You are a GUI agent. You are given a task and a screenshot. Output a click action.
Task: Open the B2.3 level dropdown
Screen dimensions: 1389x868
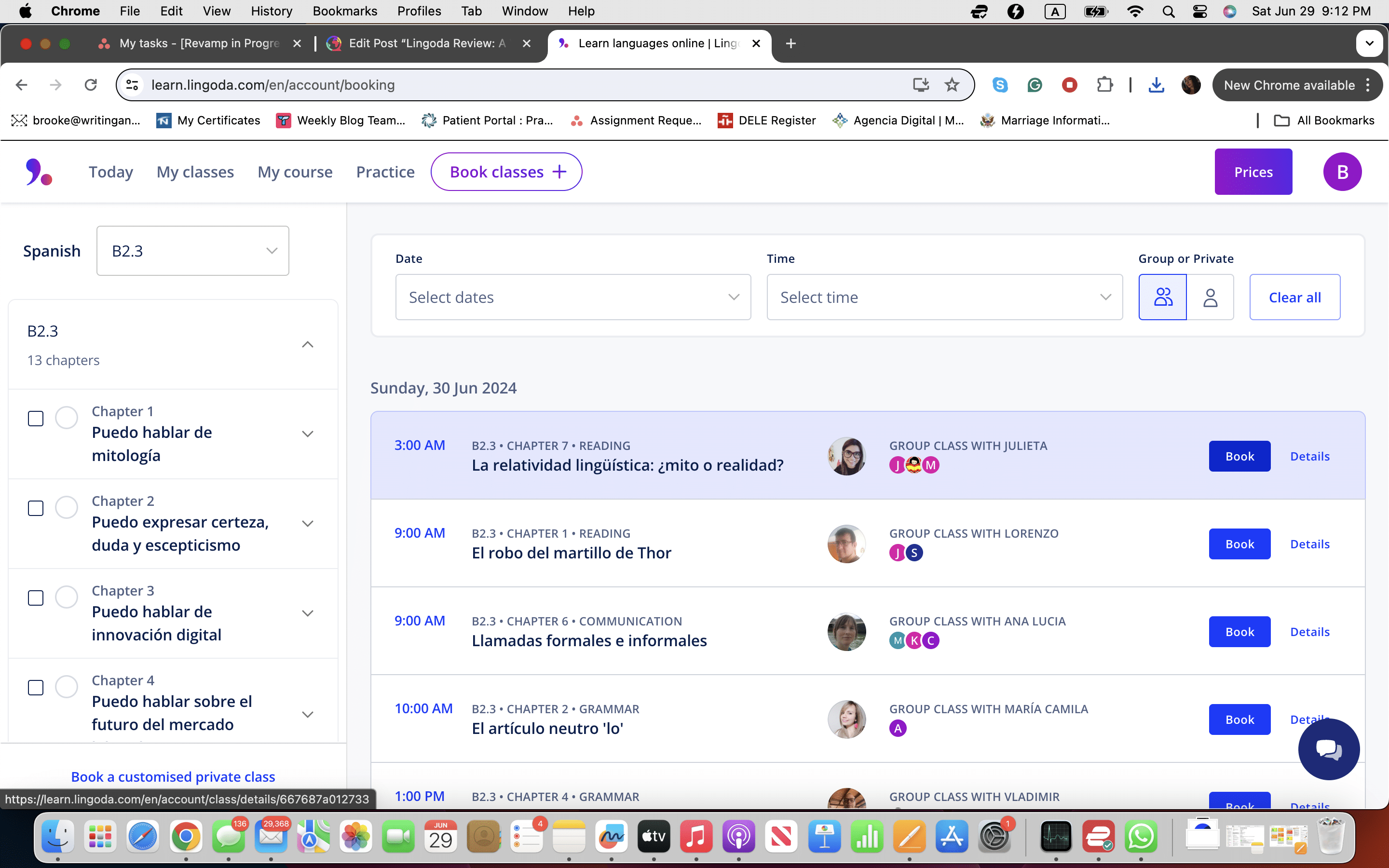tap(193, 251)
